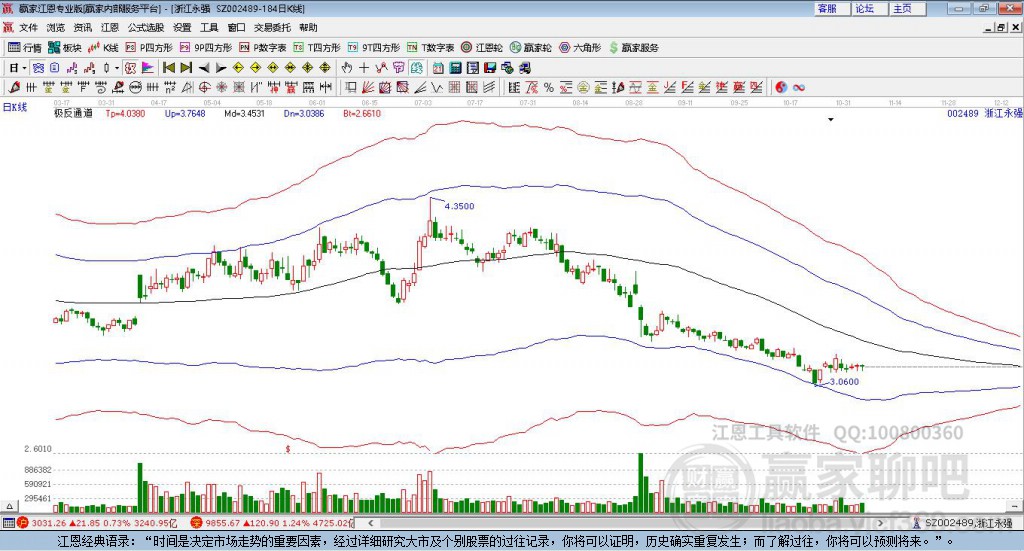Viewport: 1024px width, 551px height.
Task: Click the 3.0600 low price label
Action: (844, 382)
